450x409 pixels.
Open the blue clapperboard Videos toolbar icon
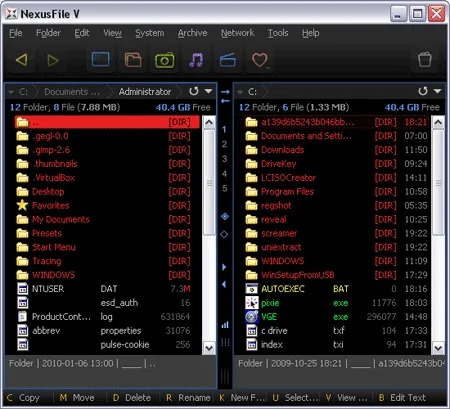[x=228, y=60]
